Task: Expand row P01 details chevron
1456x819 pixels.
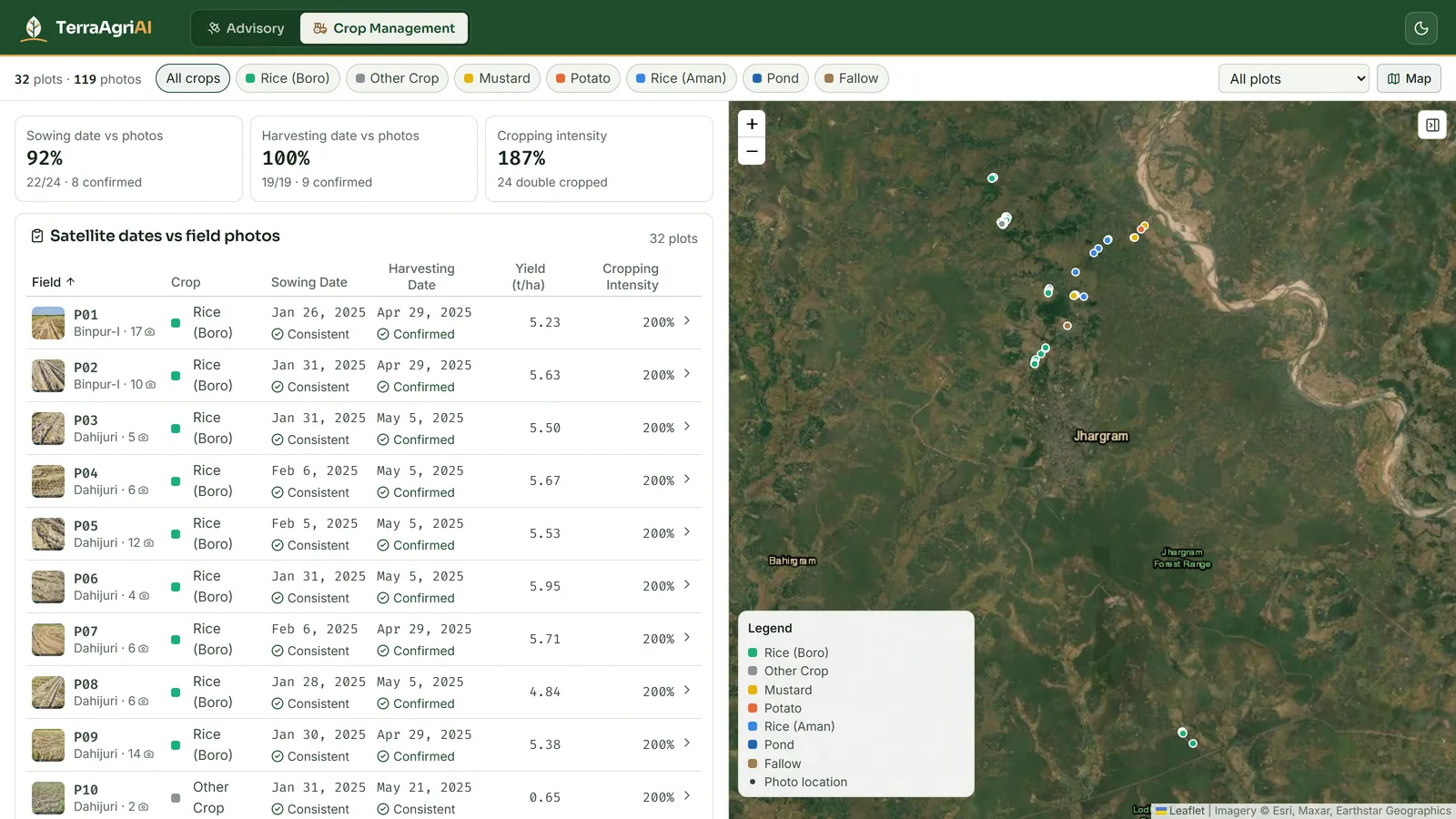Action: 687,321
